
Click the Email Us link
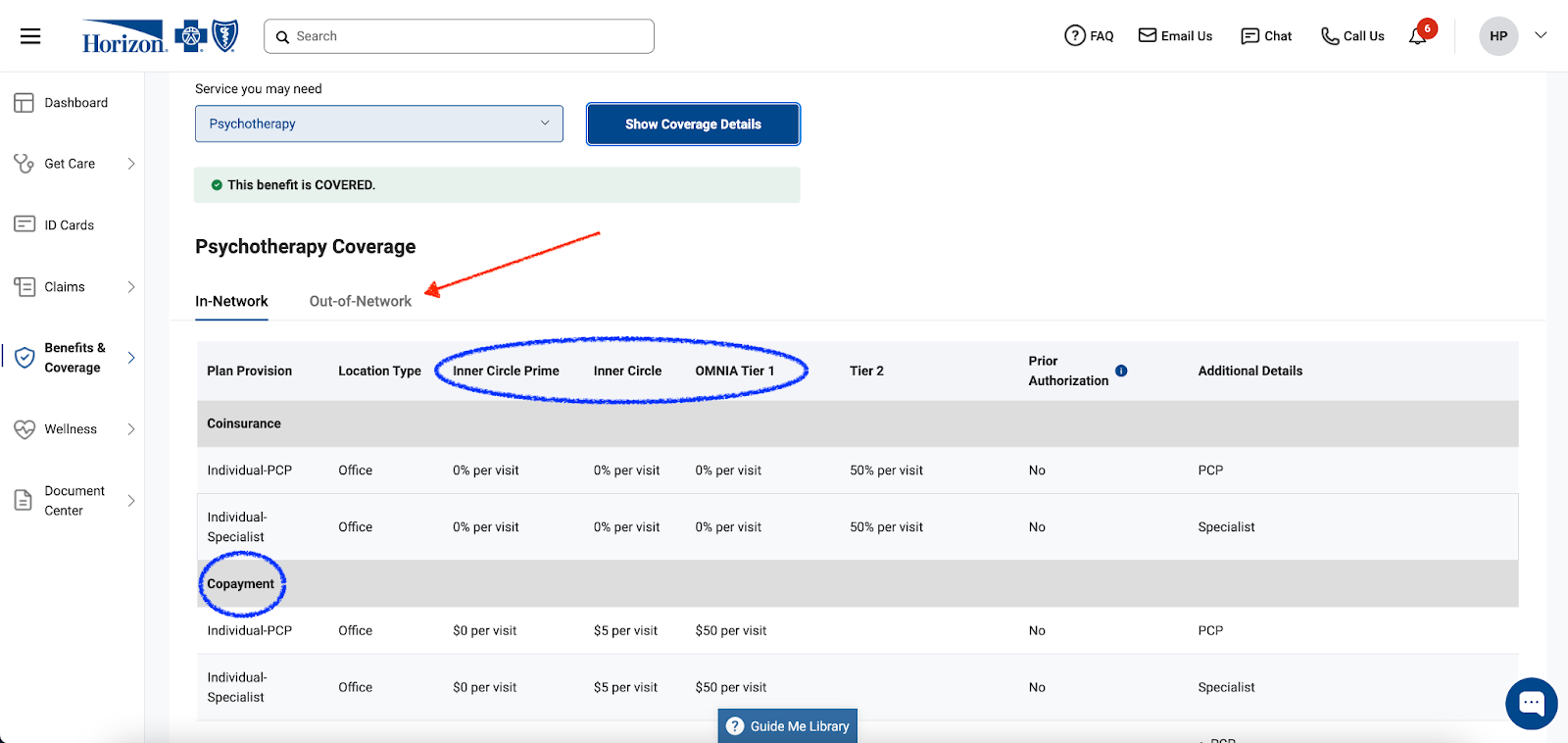[1175, 36]
